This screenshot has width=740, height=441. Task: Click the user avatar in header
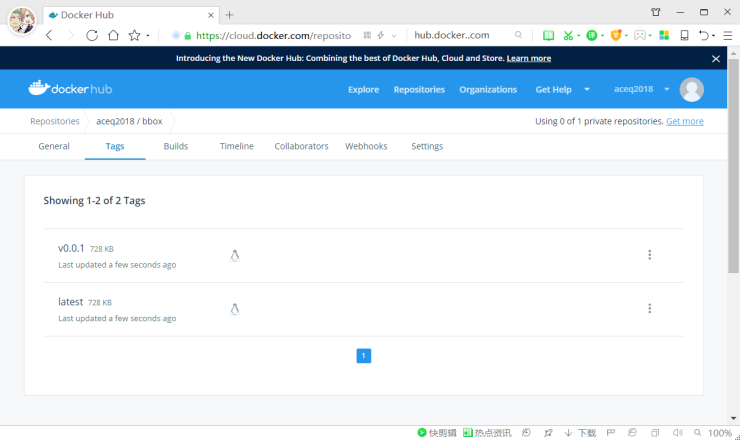[691, 89]
